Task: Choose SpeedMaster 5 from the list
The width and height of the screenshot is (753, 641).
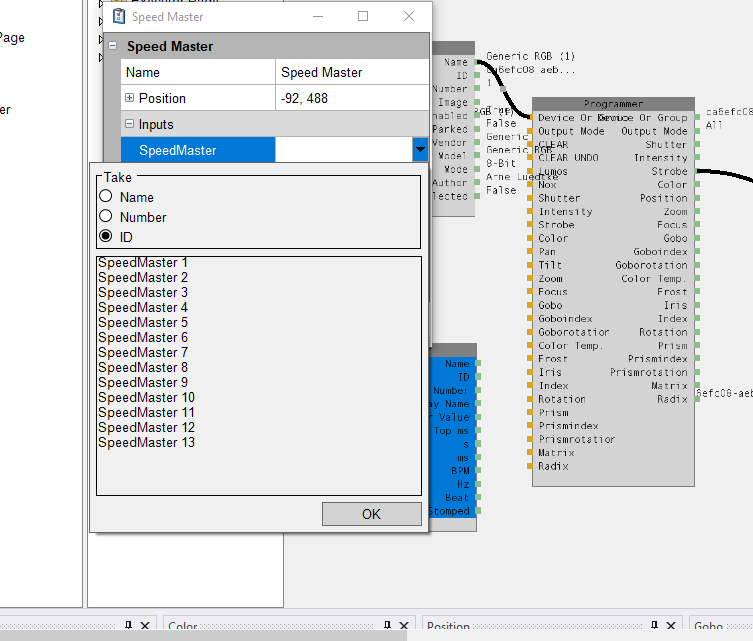Action: tap(143, 323)
